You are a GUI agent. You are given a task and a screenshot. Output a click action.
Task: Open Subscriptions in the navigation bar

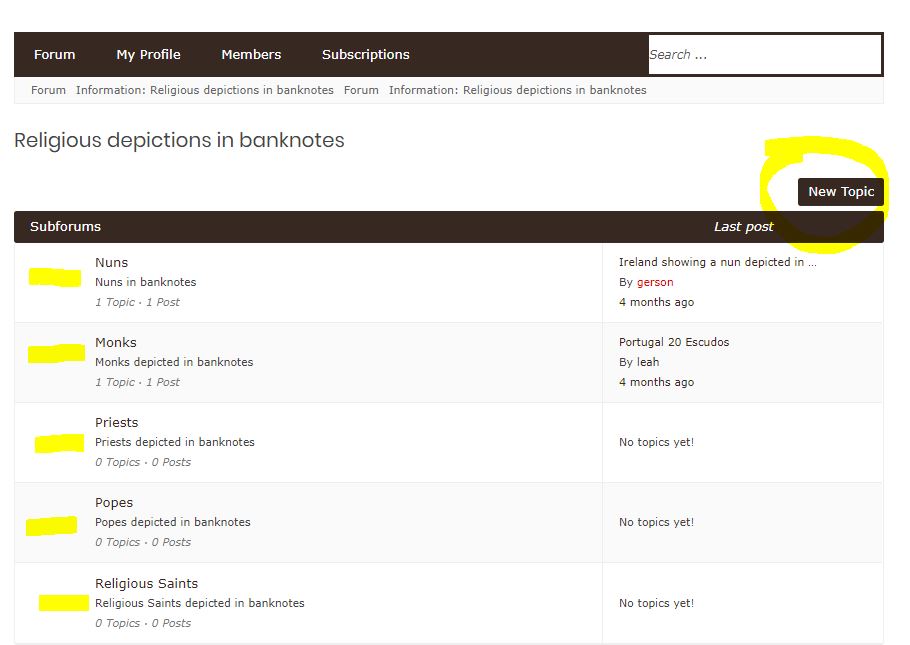click(366, 55)
